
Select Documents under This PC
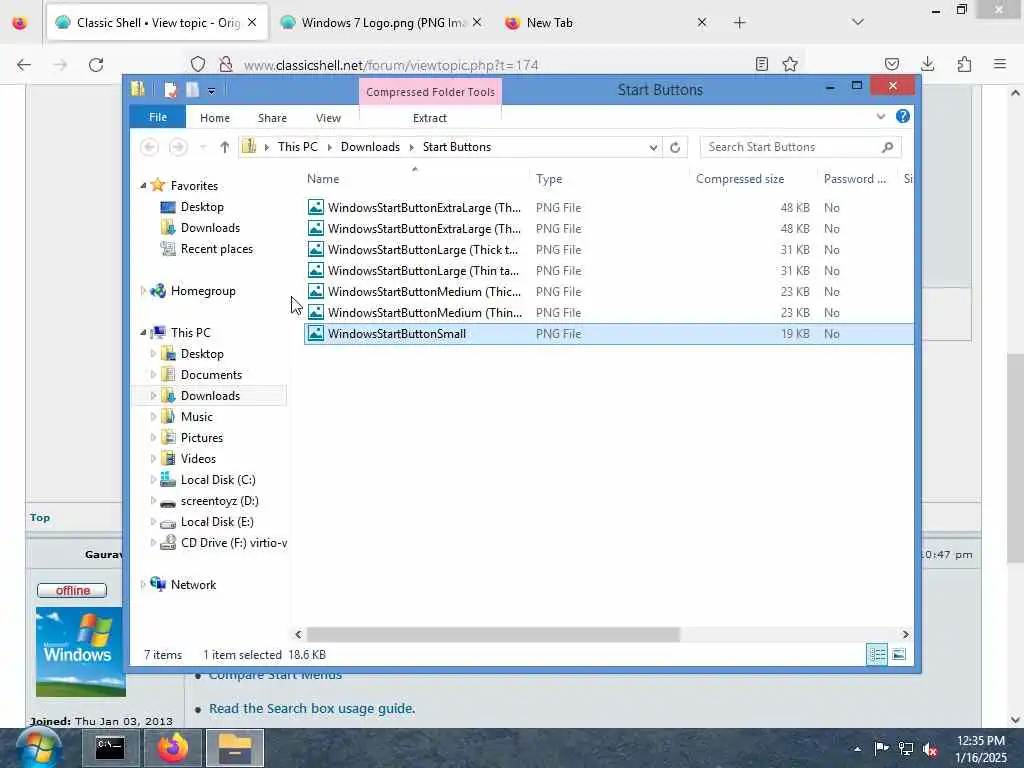point(212,375)
